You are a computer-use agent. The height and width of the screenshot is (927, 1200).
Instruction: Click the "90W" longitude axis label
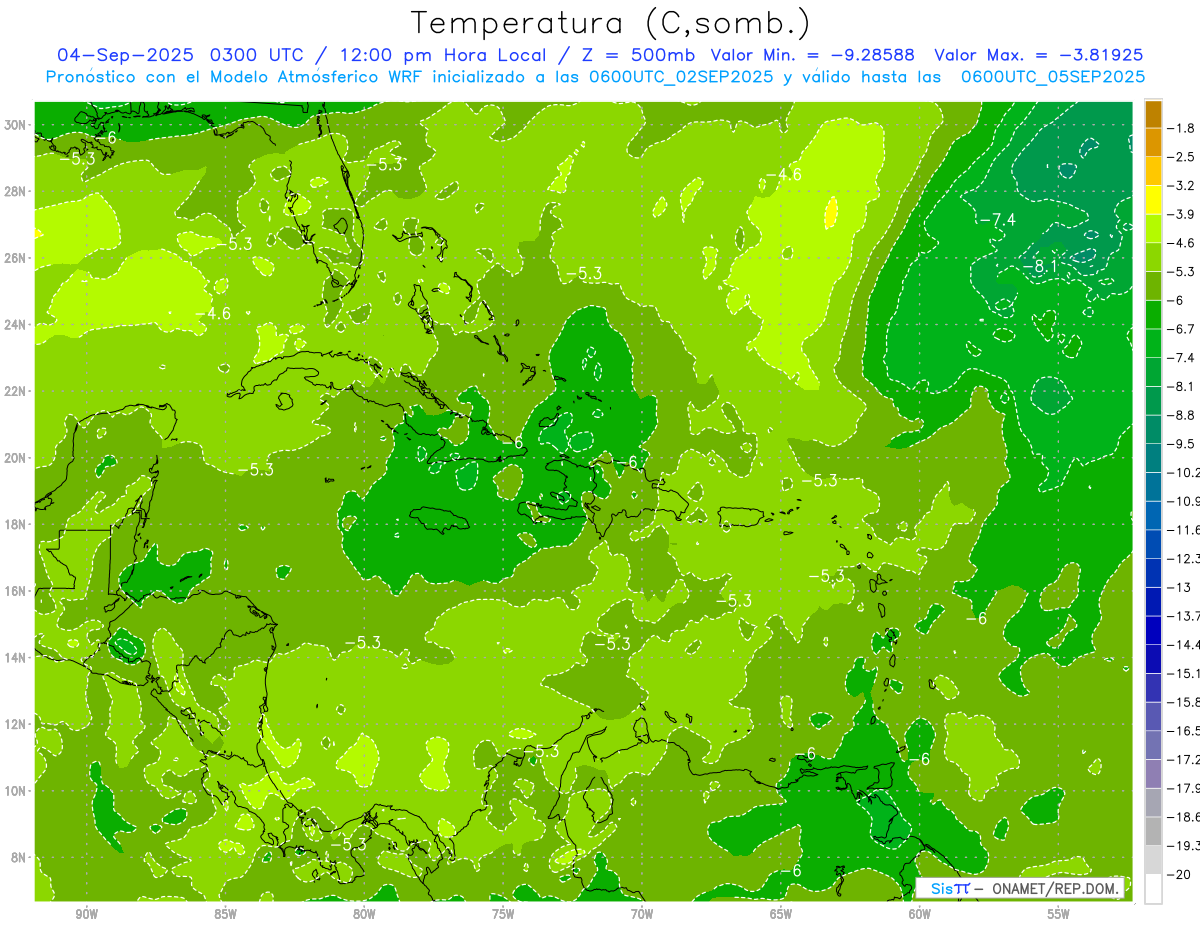(86, 914)
